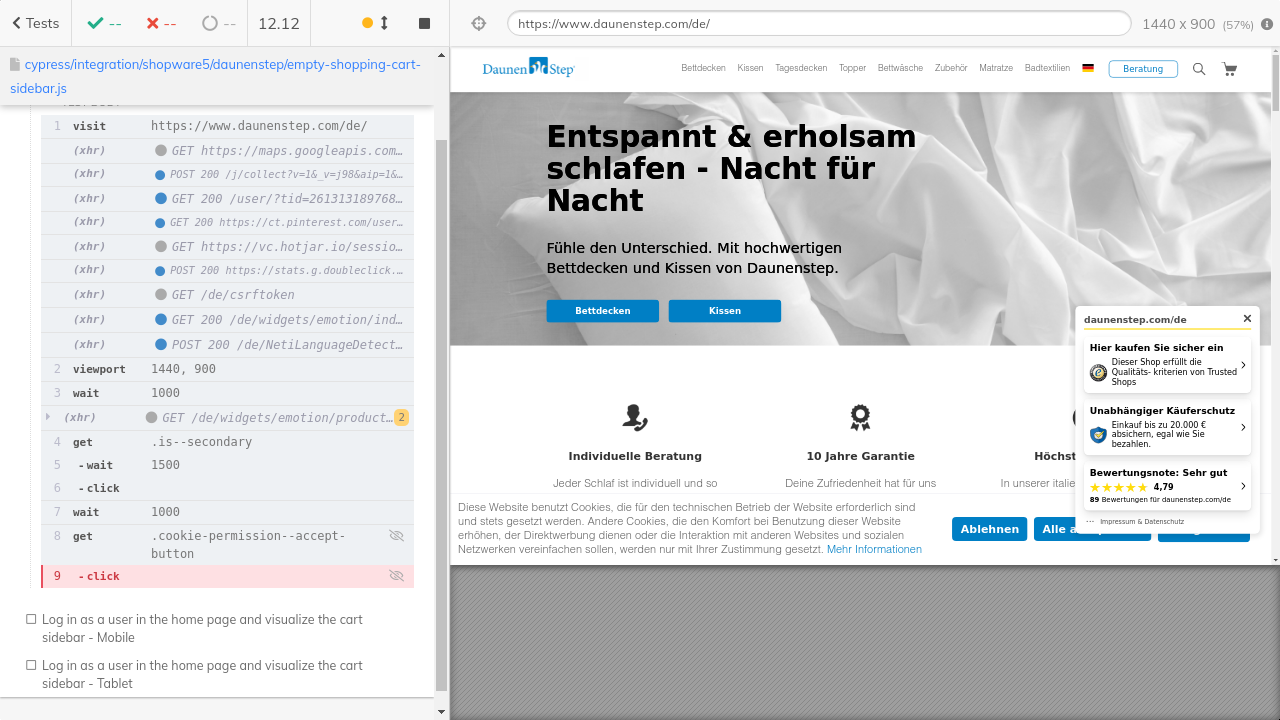Click the URL address field in the runner

click(x=818, y=23)
